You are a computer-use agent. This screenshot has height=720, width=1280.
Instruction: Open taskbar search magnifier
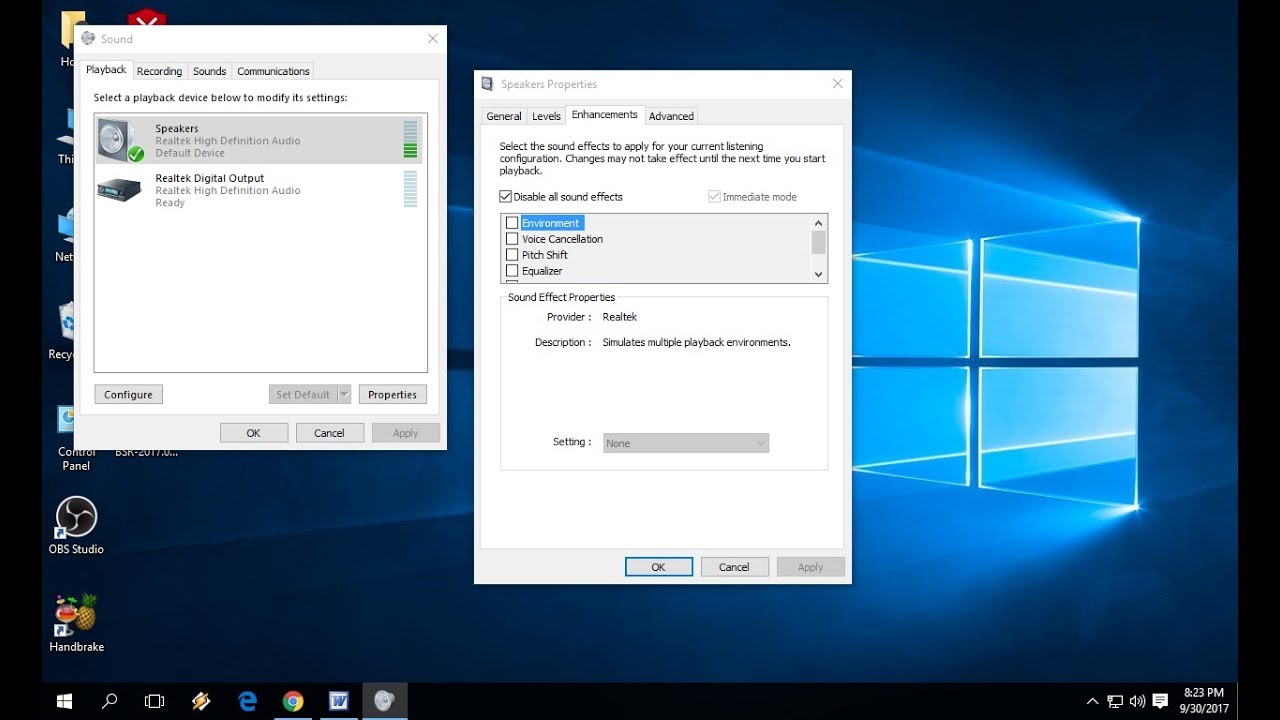pos(110,701)
